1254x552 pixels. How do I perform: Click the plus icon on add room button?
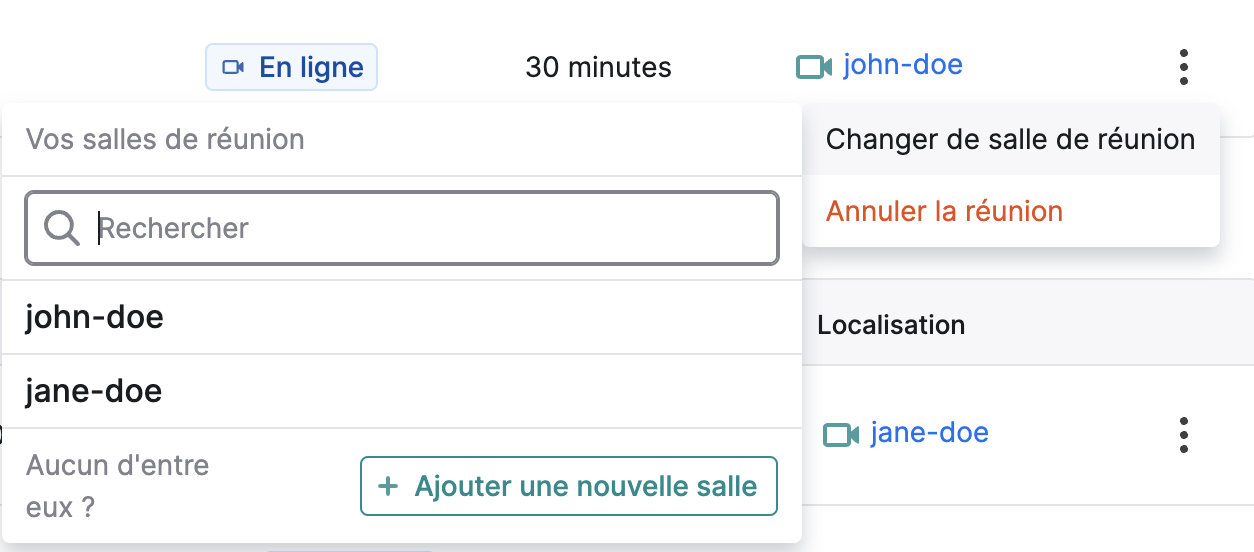point(388,487)
